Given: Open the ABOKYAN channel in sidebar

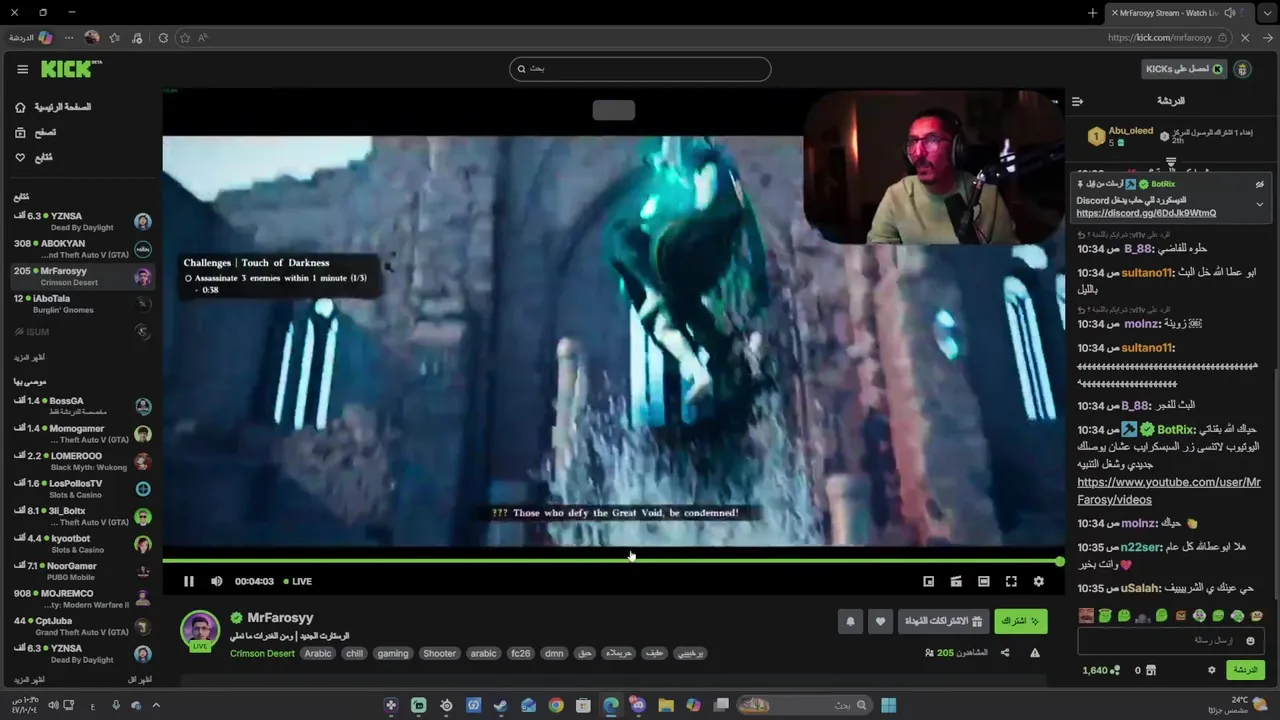Looking at the screenshot, I should (82, 248).
